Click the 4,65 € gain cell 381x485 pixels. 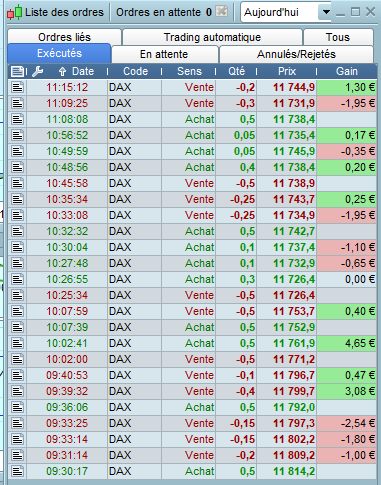click(x=347, y=343)
